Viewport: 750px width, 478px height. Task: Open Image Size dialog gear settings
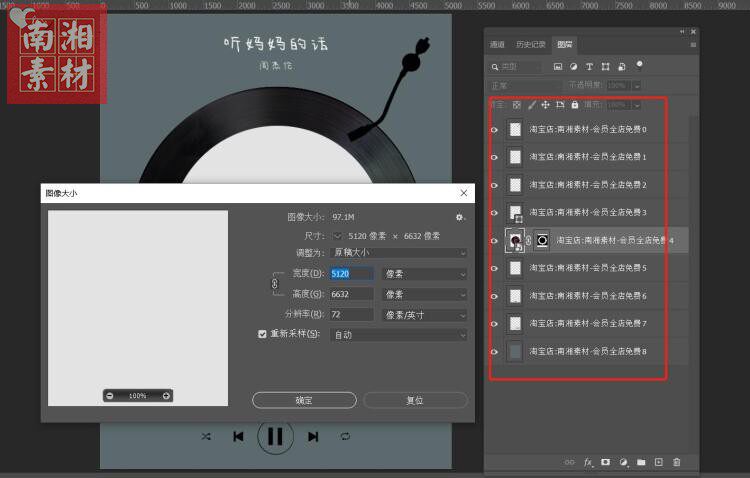click(x=460, y=217)
